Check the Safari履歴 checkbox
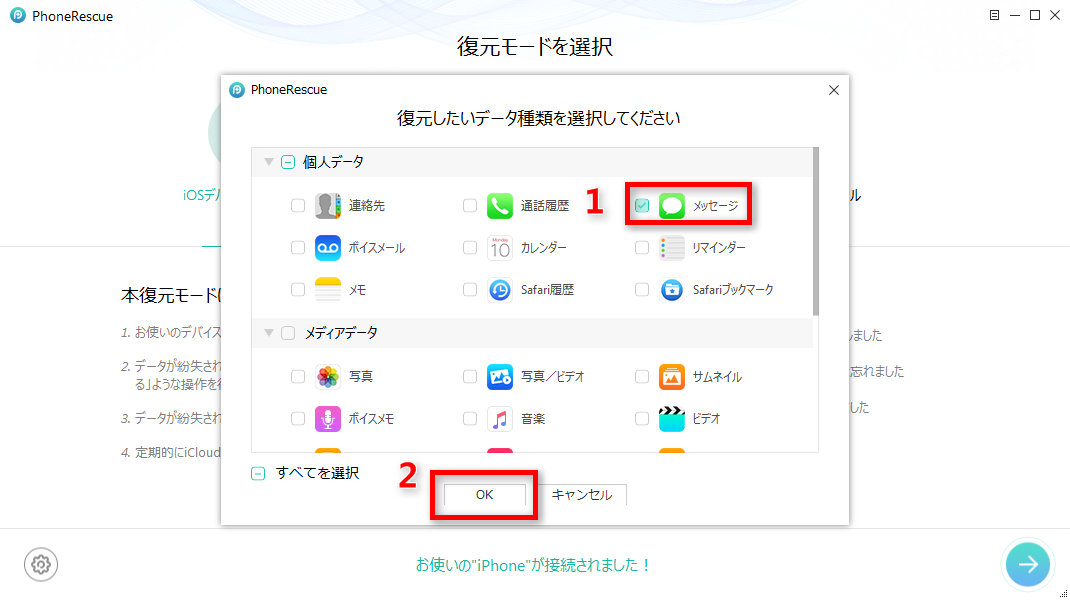Screen dimensions: 1070x600 (469, 290)
